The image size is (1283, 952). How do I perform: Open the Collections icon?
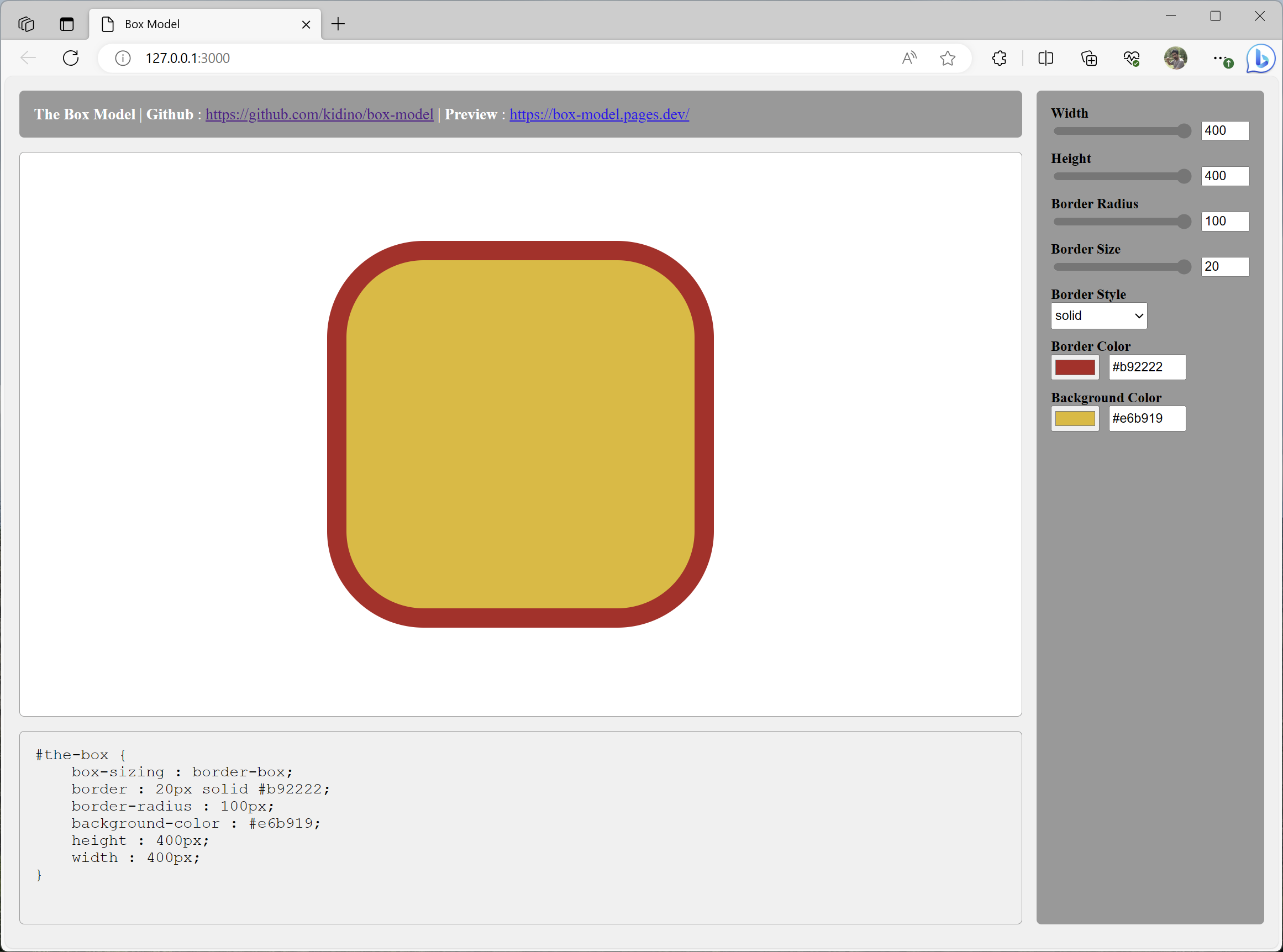coord(1089,58)
